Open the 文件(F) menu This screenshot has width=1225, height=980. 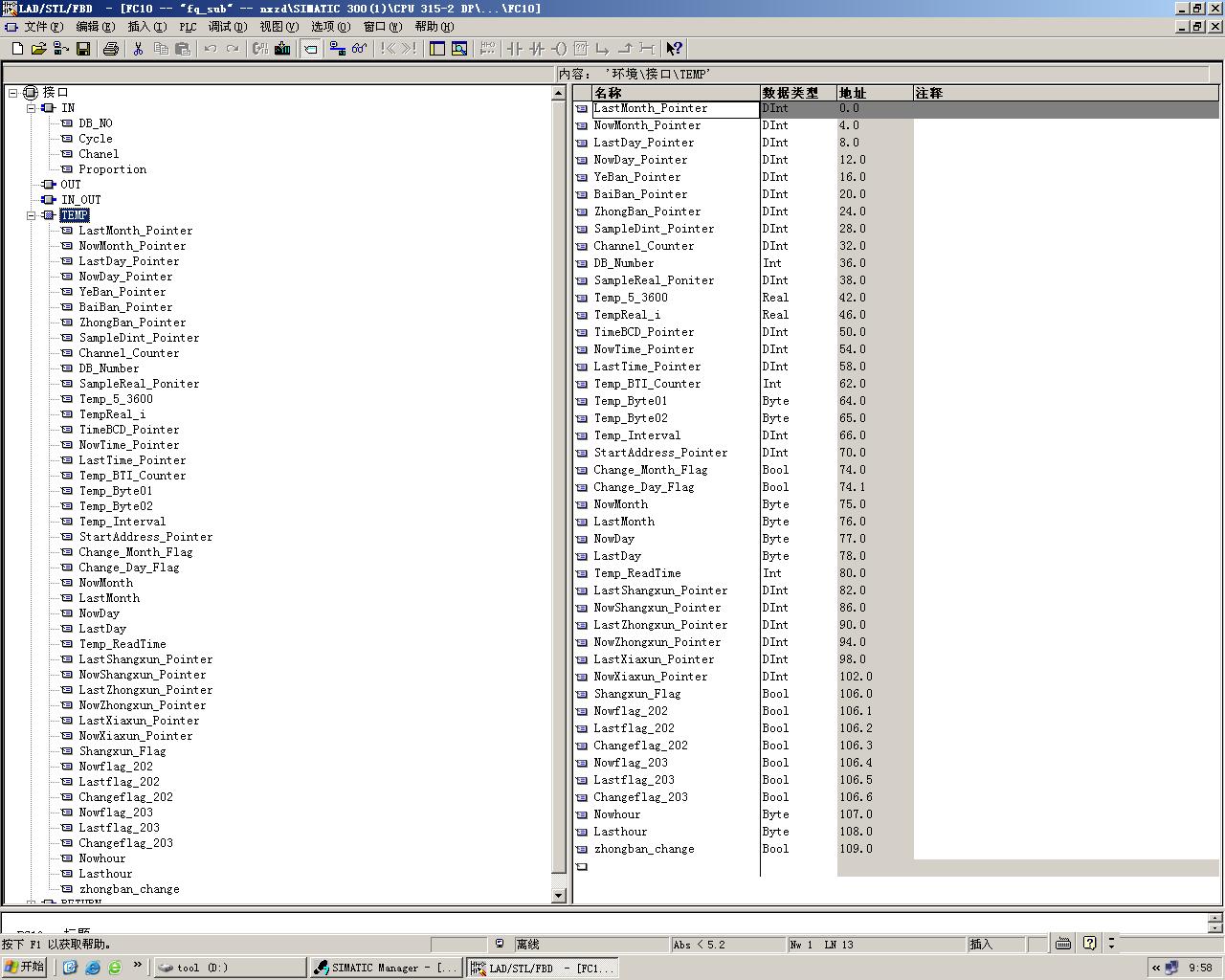pos(42,27)
